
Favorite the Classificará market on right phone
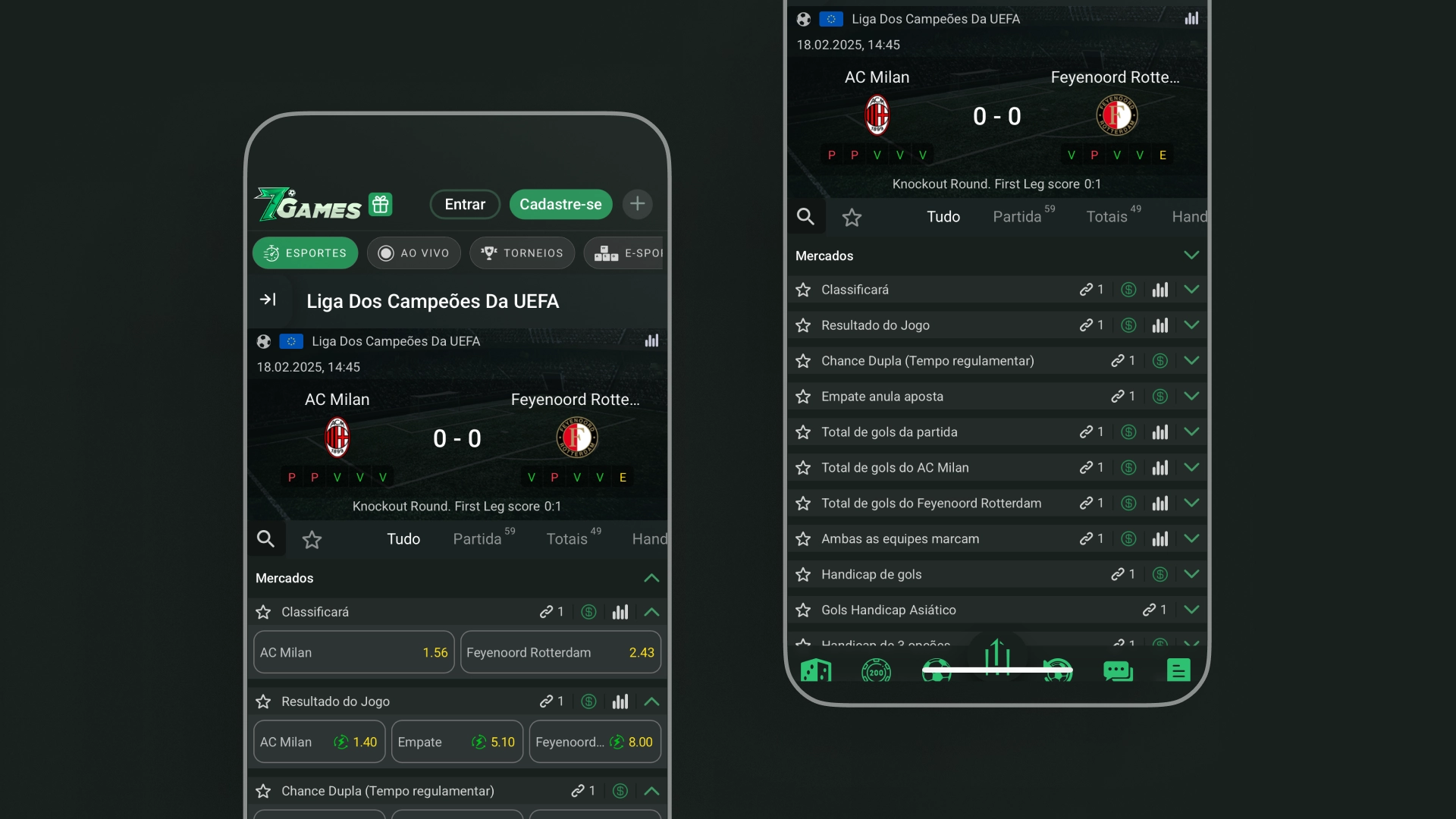click(x=803, y=290)
